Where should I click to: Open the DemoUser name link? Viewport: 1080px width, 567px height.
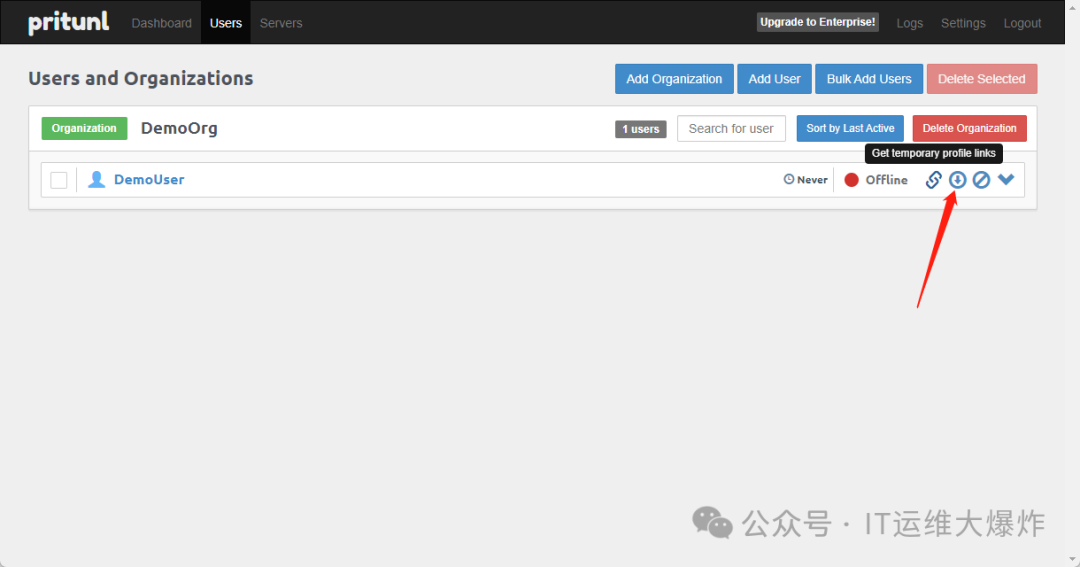tap(149, 180)
